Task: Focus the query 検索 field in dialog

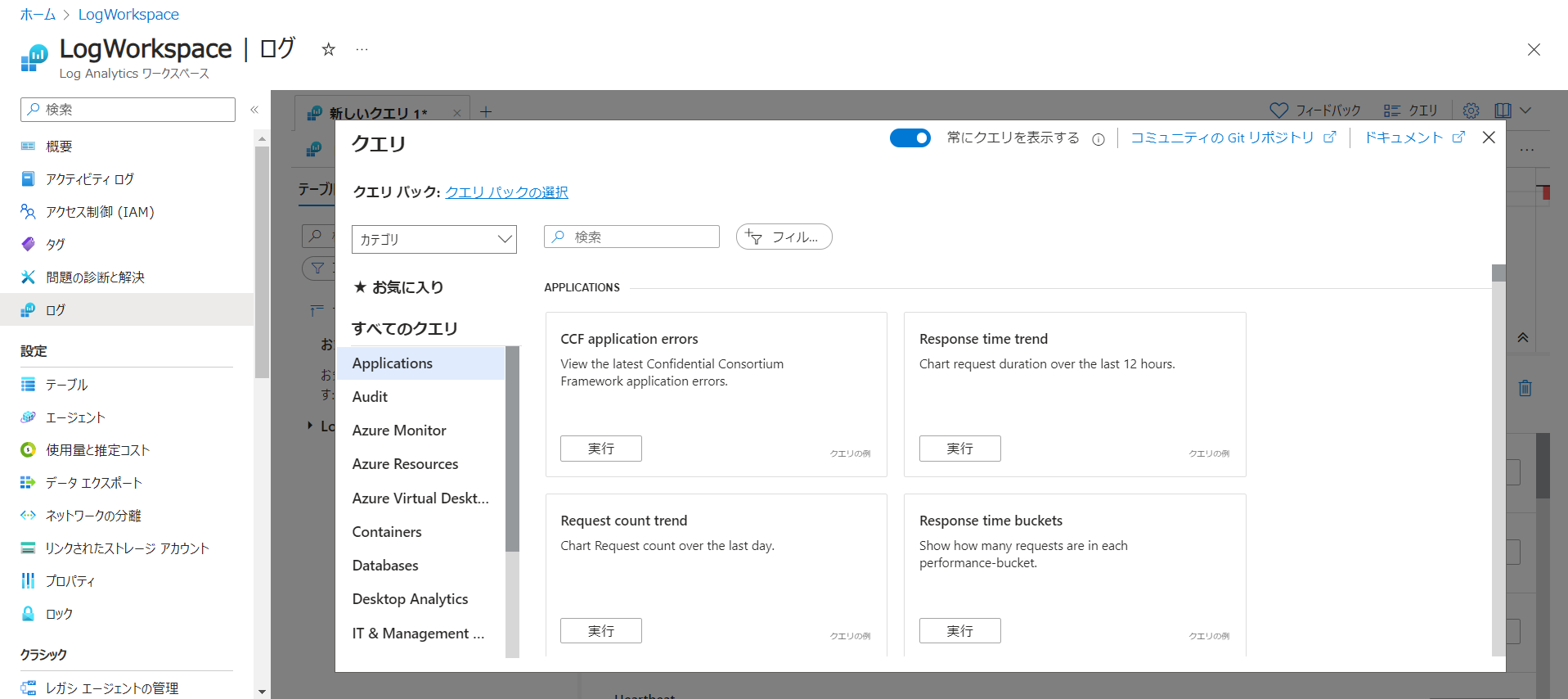Action: pos(631,237)
